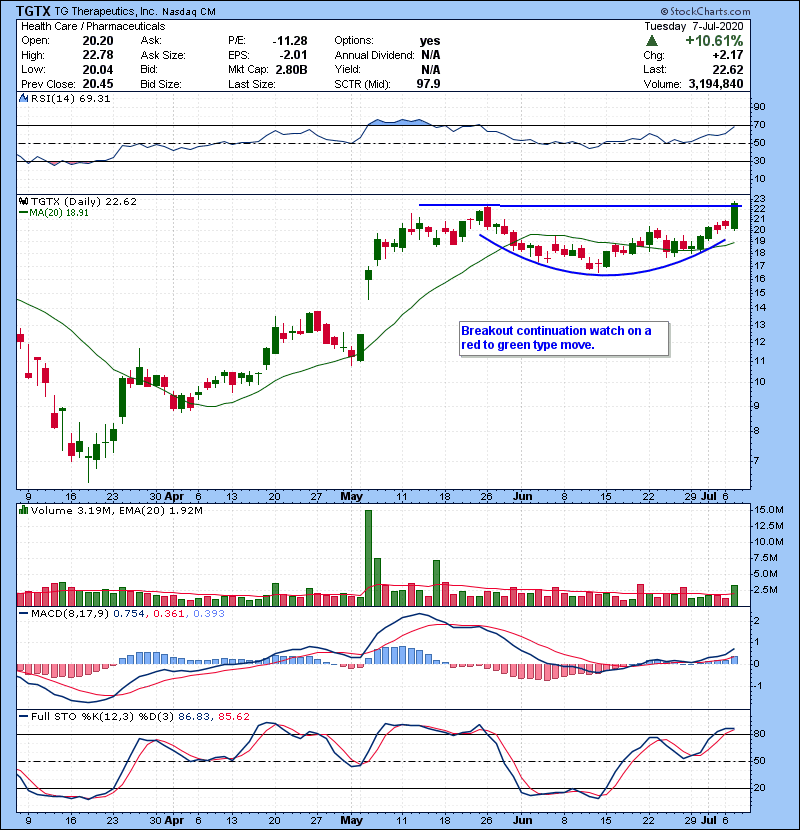Viewport: 800px width, 830px height.
Task: Click the TGTX ticker symbol in header
Action: pyautogui.click(x=33, y=11)
